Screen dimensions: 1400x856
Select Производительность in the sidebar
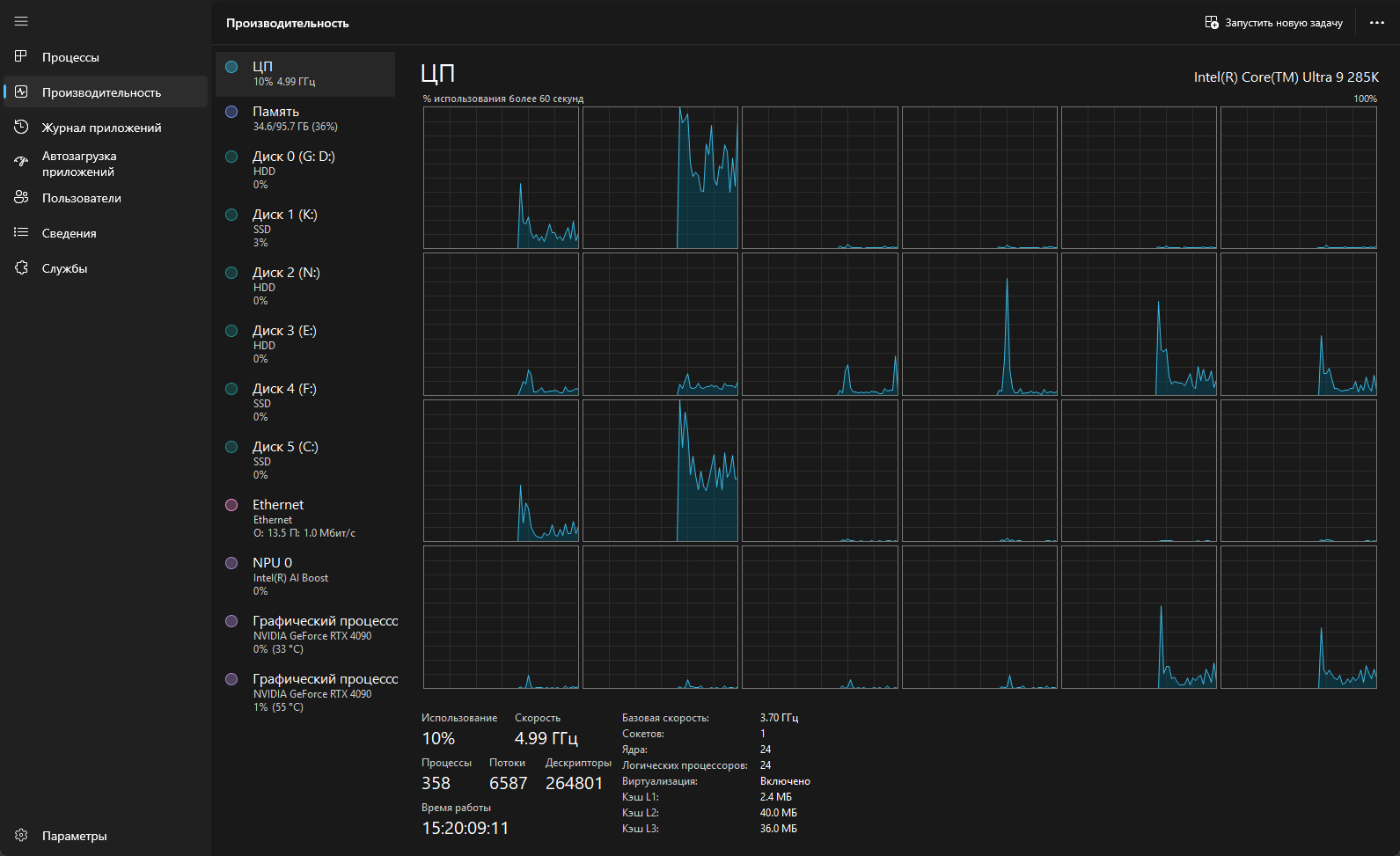tap(101, 92)
